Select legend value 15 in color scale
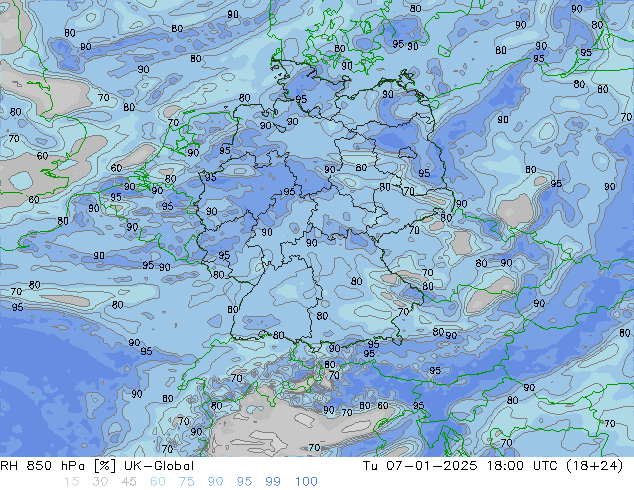Viewport: 634px width, 490px height. pos(71,482)
